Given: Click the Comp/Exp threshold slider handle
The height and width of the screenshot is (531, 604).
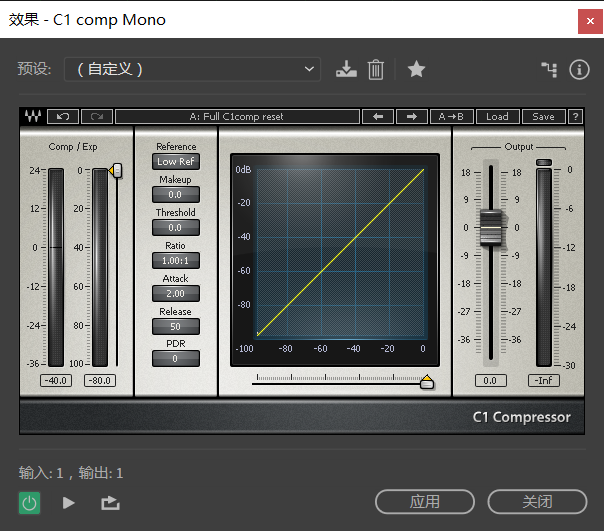Looking at the screenshot, I should pos(116,170).
